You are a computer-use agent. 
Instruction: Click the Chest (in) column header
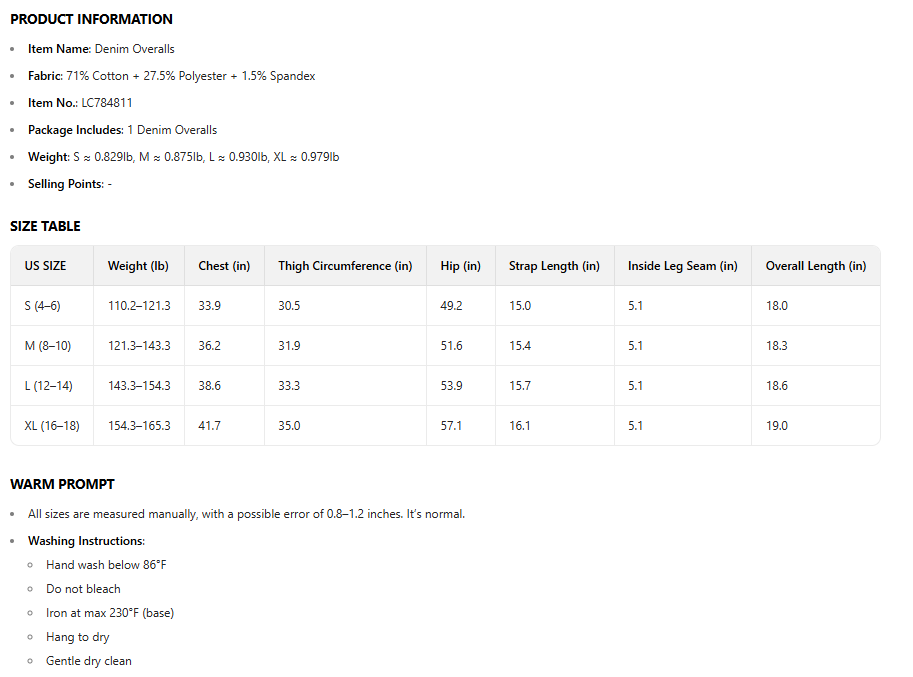pos(224,266)
